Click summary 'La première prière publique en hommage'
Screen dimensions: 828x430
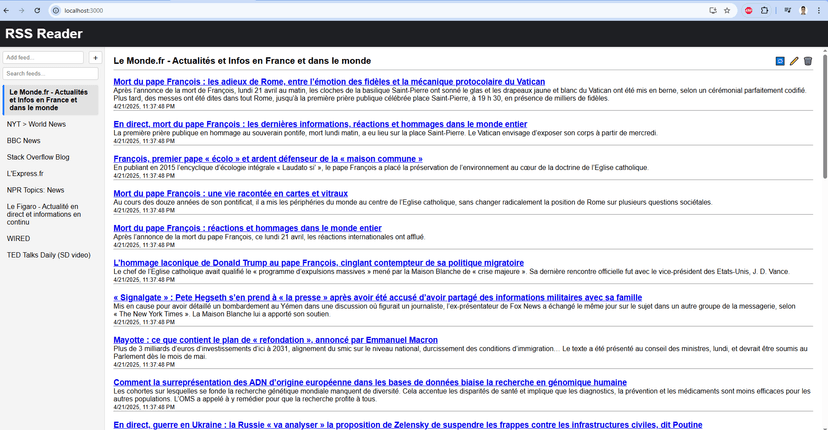tap(385, 133)
